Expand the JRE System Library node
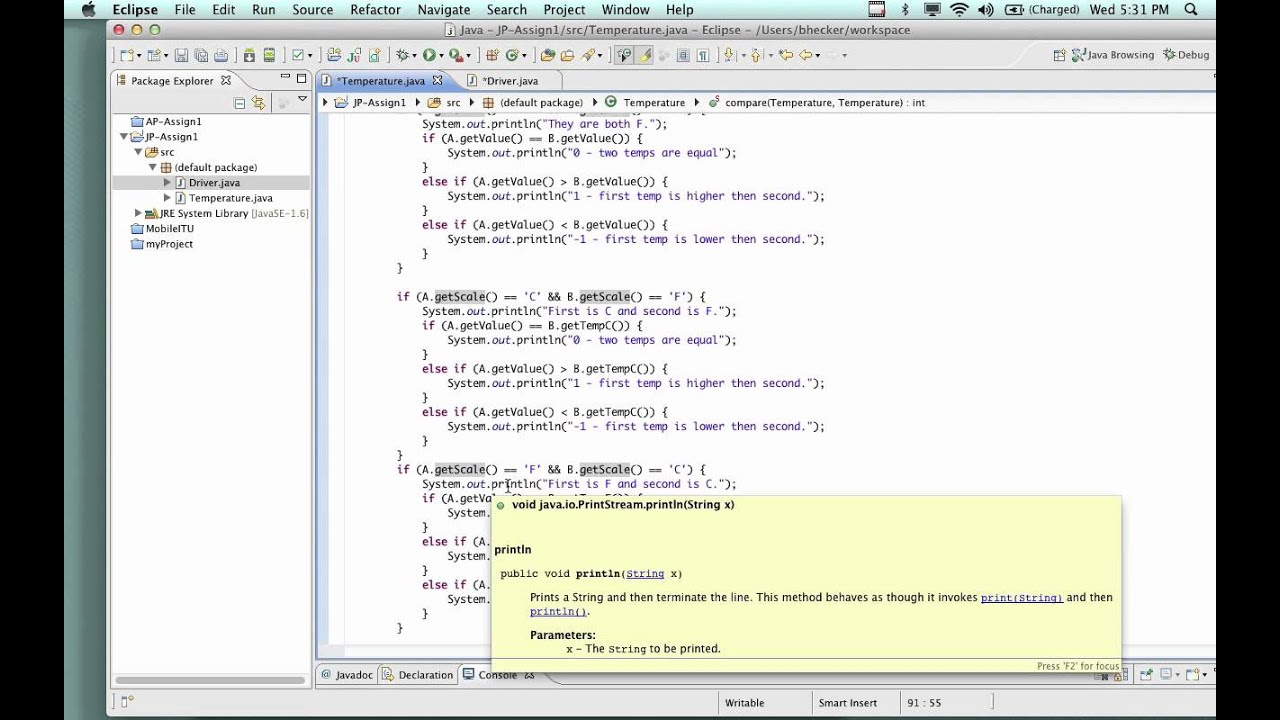This screenshot has height=720, width=1280. [138, 213]
